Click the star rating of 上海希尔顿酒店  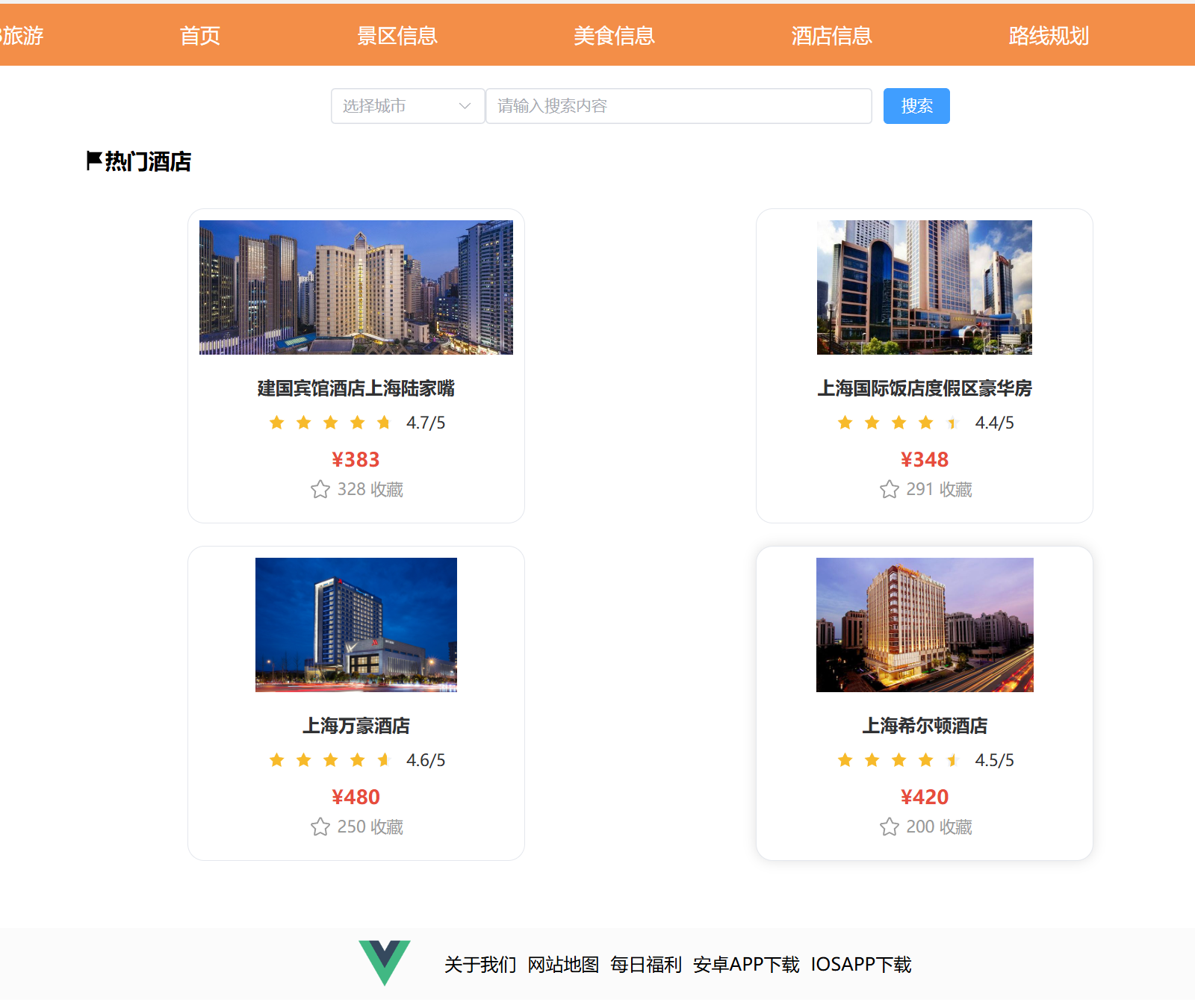(x=899, y=760)
